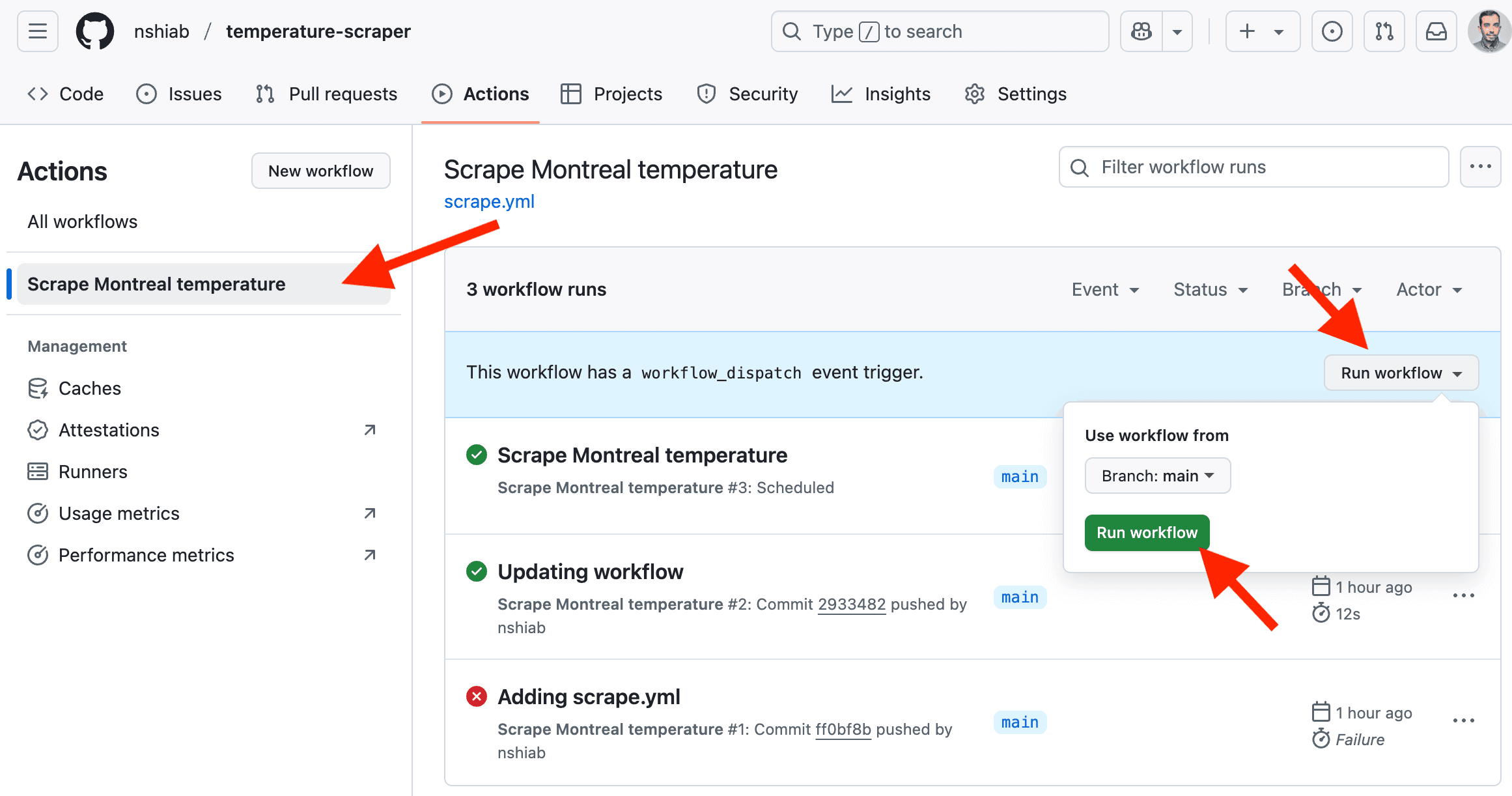Focus the Filter workflow runs field

tap(1253, 167)
